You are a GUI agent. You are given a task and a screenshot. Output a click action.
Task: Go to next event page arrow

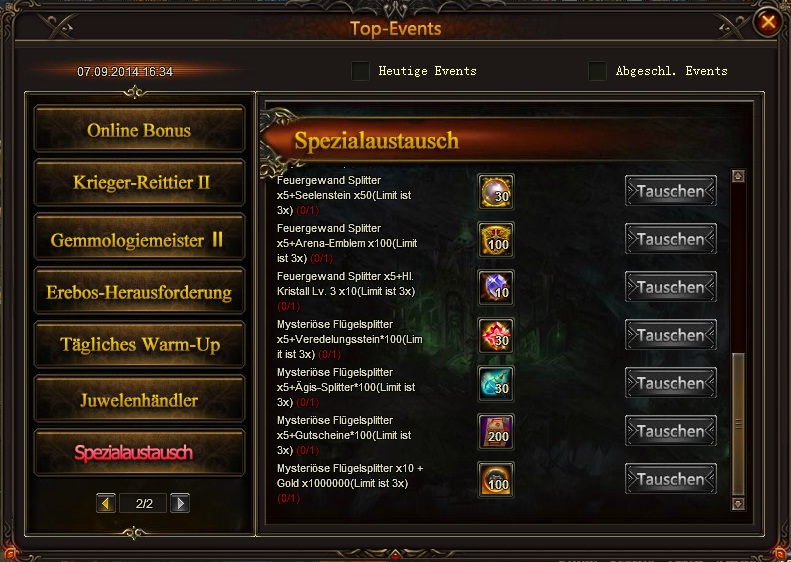(x=180, y=503)
